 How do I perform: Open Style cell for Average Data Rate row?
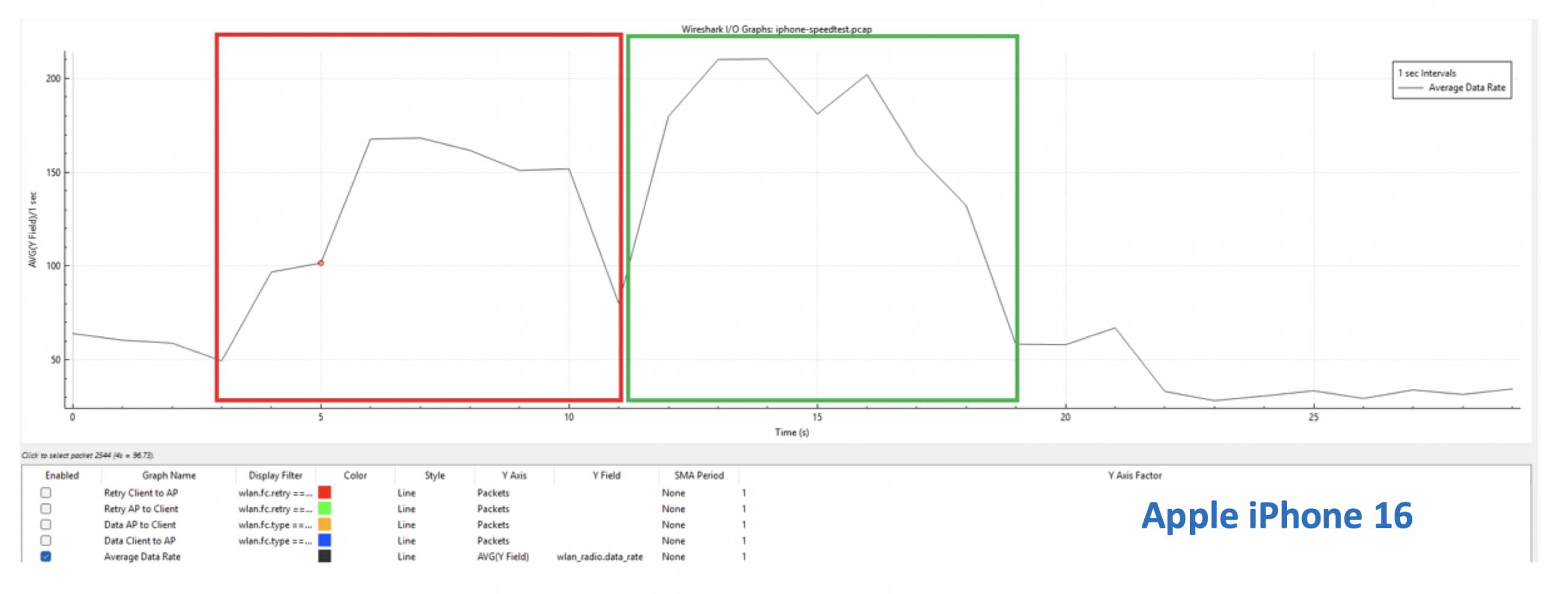pyautogui.click(x=406, y=557)
